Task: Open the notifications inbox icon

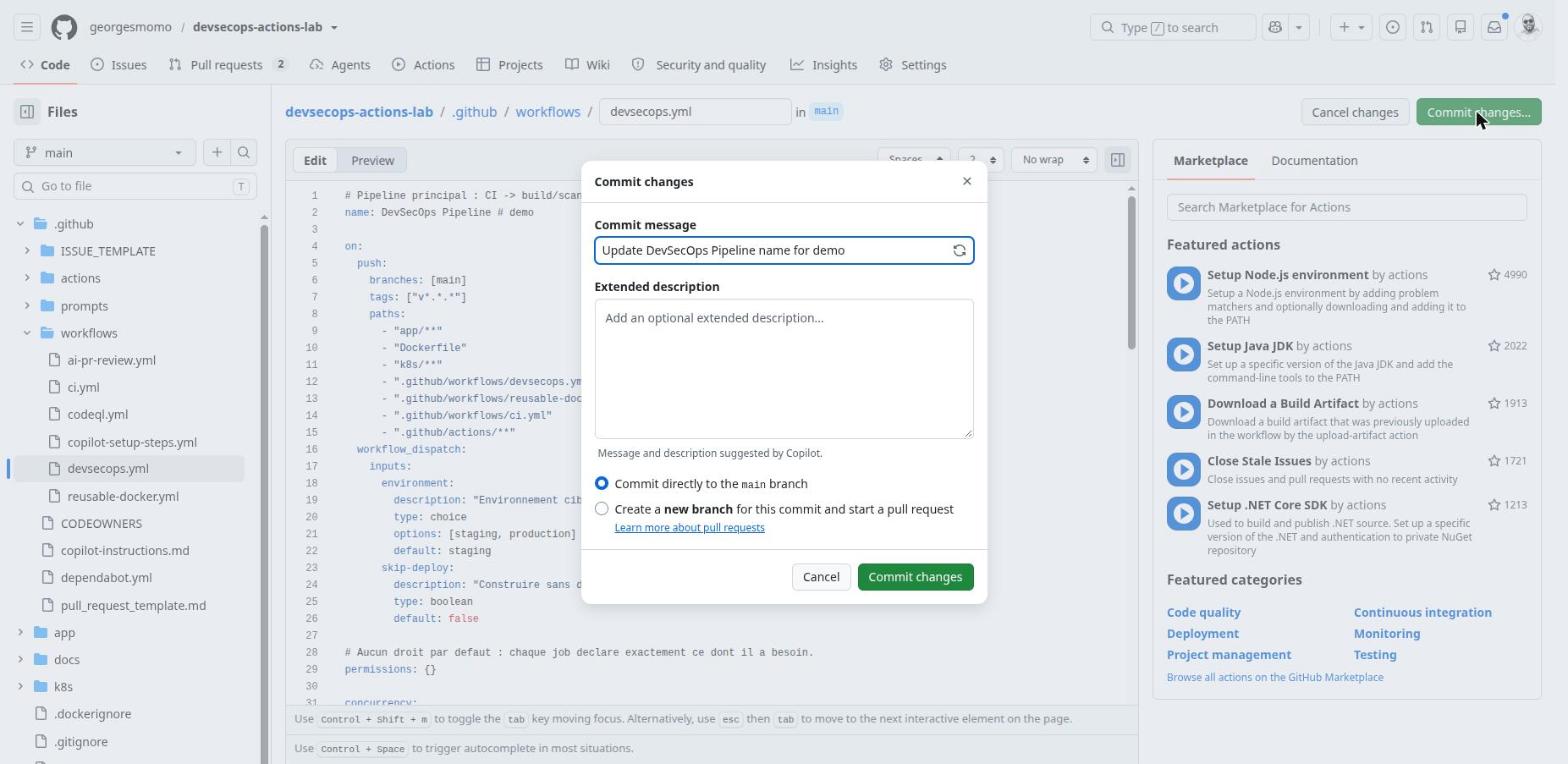Action: pyautogui.click(x=1494, y=27)
